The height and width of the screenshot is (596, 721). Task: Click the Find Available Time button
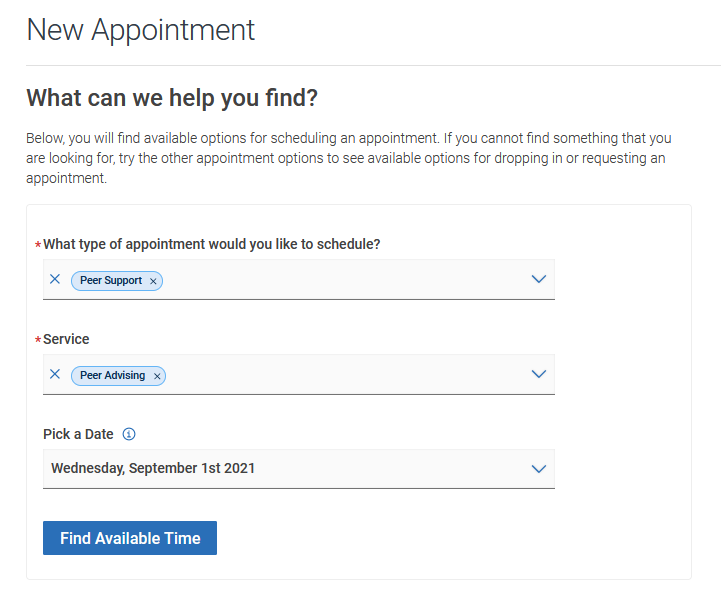(130, 538)
